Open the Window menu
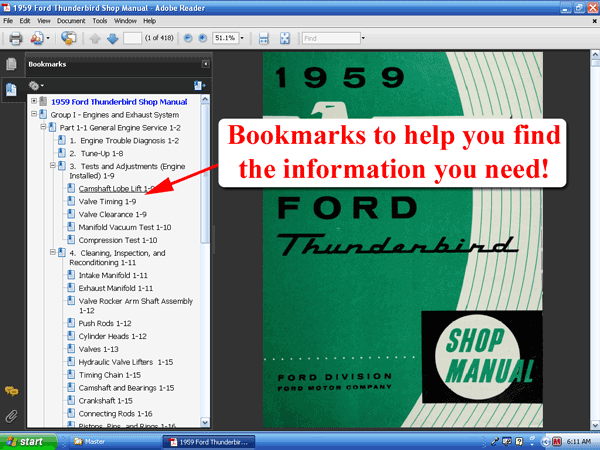 click(x=125, y=21)
